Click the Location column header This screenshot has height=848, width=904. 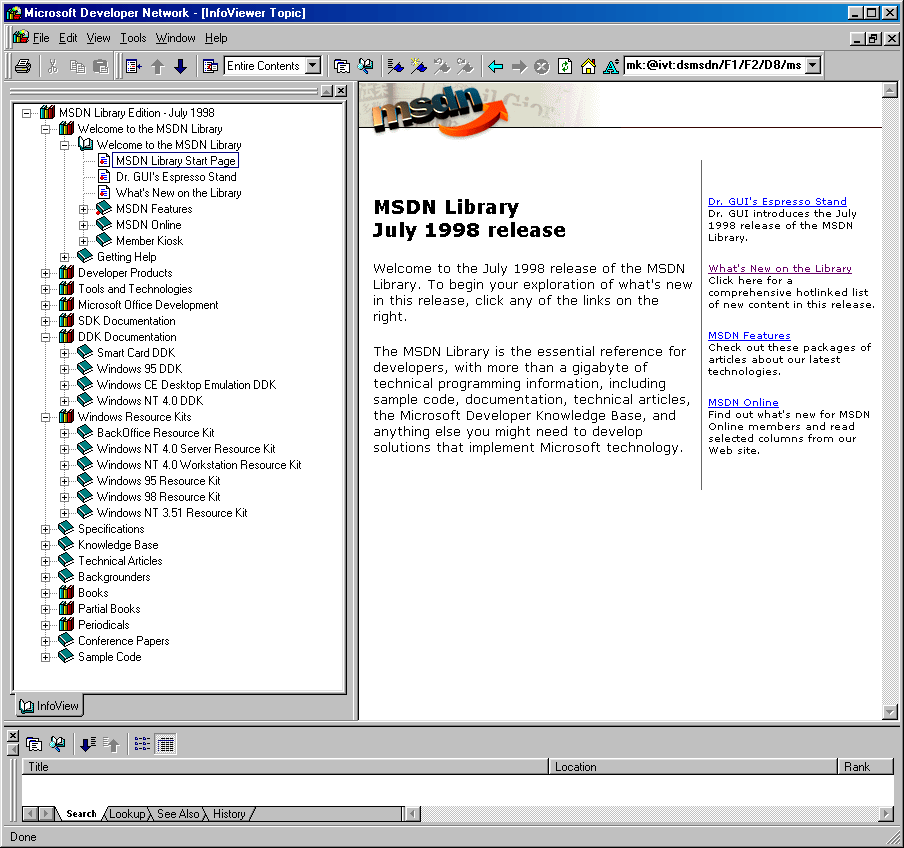pos(692,767)
